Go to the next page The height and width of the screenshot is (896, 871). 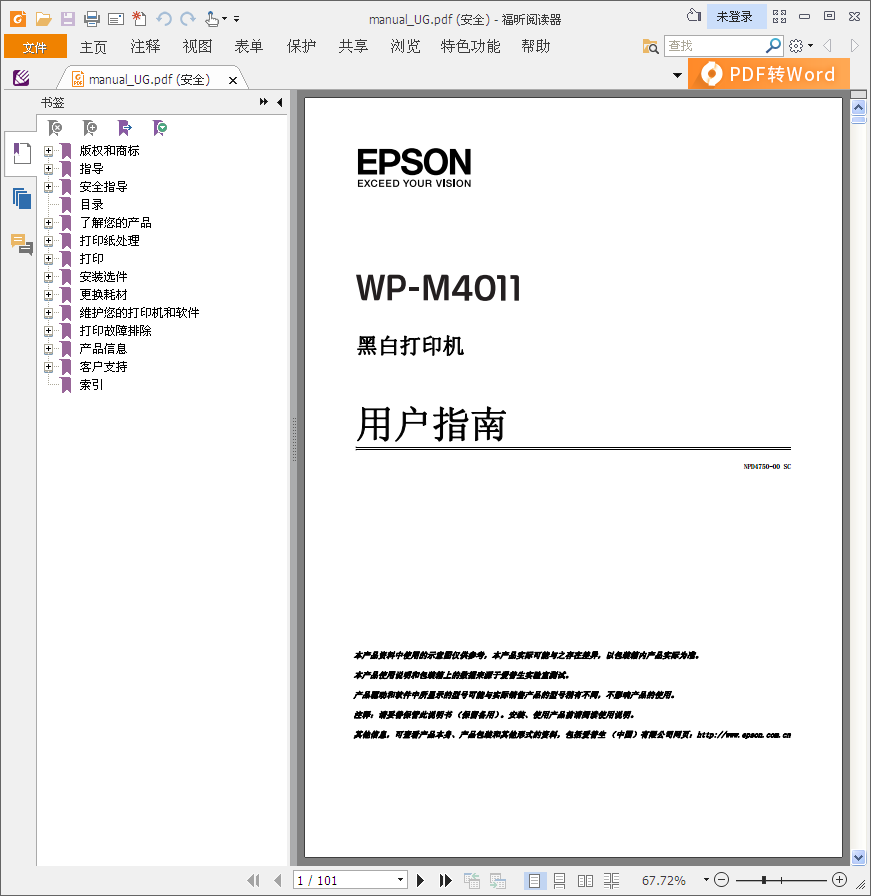click(421, 881)
